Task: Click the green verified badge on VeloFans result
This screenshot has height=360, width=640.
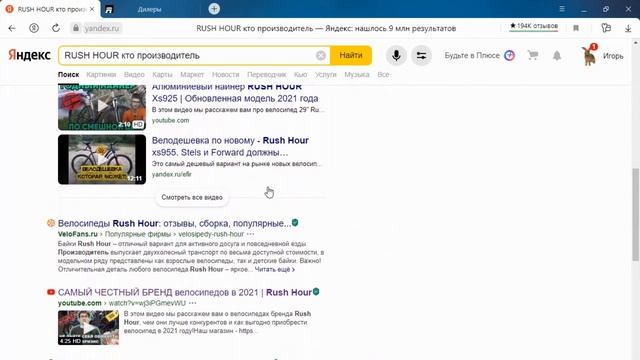Action: (x=295, y=222)
